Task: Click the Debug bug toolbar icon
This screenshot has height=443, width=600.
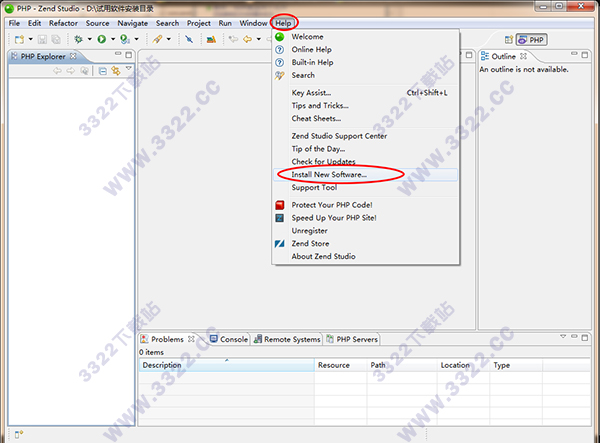Action: (78, 39)
